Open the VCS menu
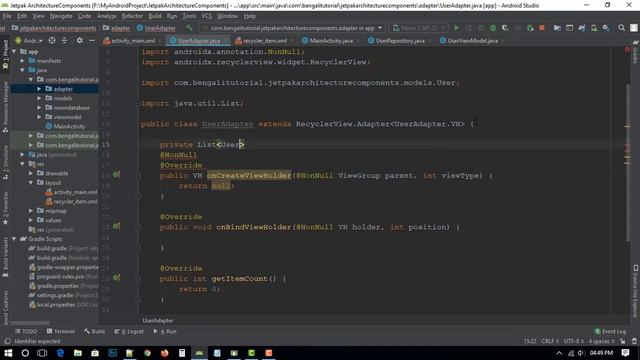 coord(207,16)
